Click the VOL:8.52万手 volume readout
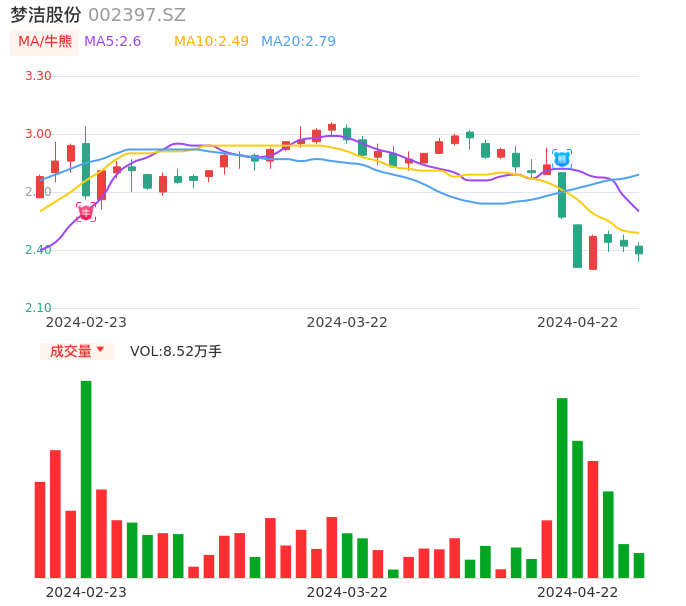The image size is (686, 606). [x=176, y=351]
